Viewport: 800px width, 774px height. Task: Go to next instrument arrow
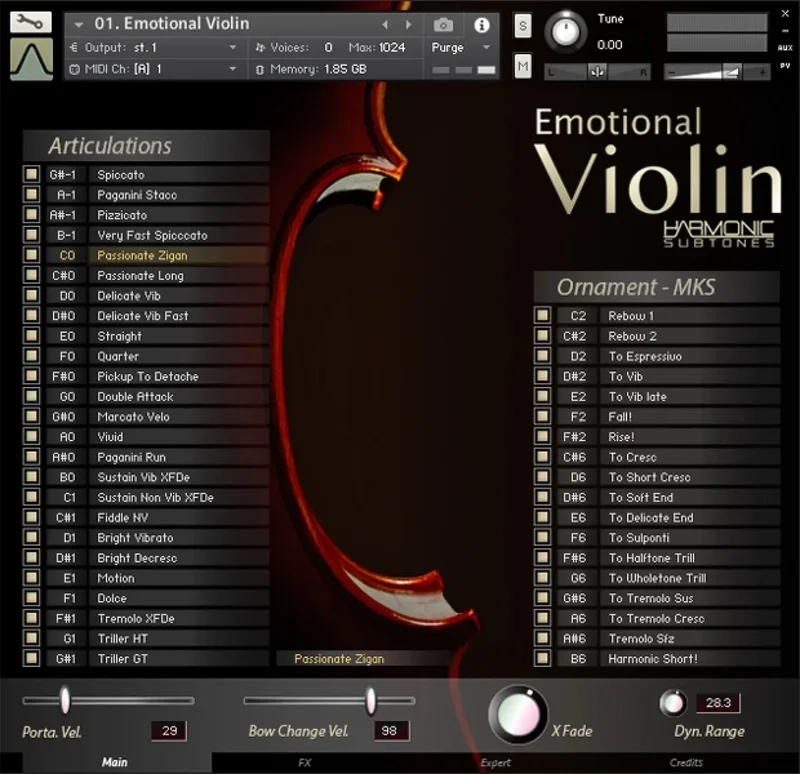[408, 24]
